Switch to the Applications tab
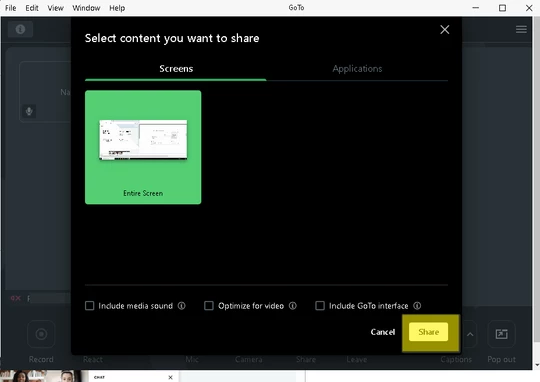The height and width of the screenshot is (382, 540). tap(357, 69)
